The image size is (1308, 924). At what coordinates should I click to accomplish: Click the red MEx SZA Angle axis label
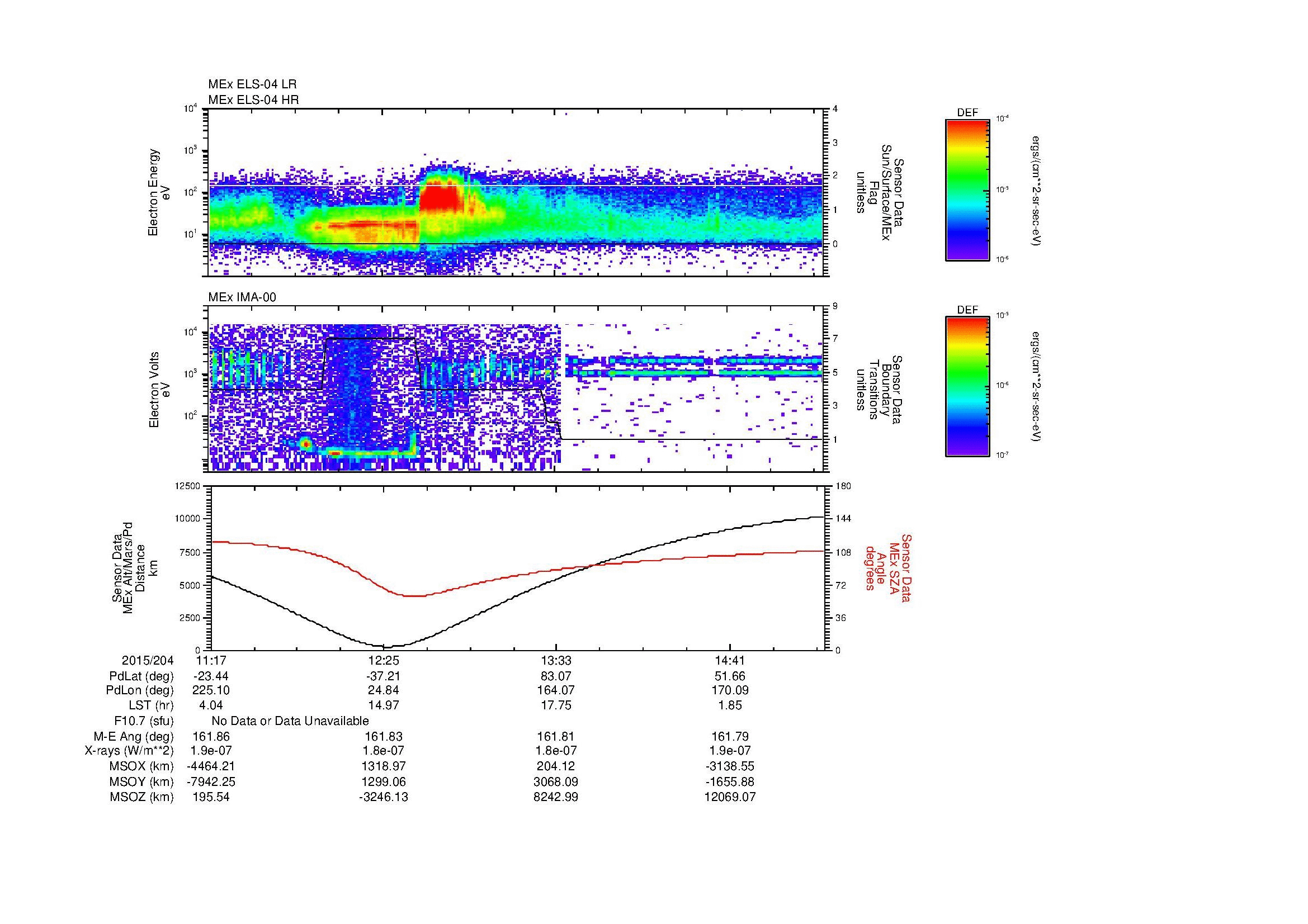tap(888, 567)
